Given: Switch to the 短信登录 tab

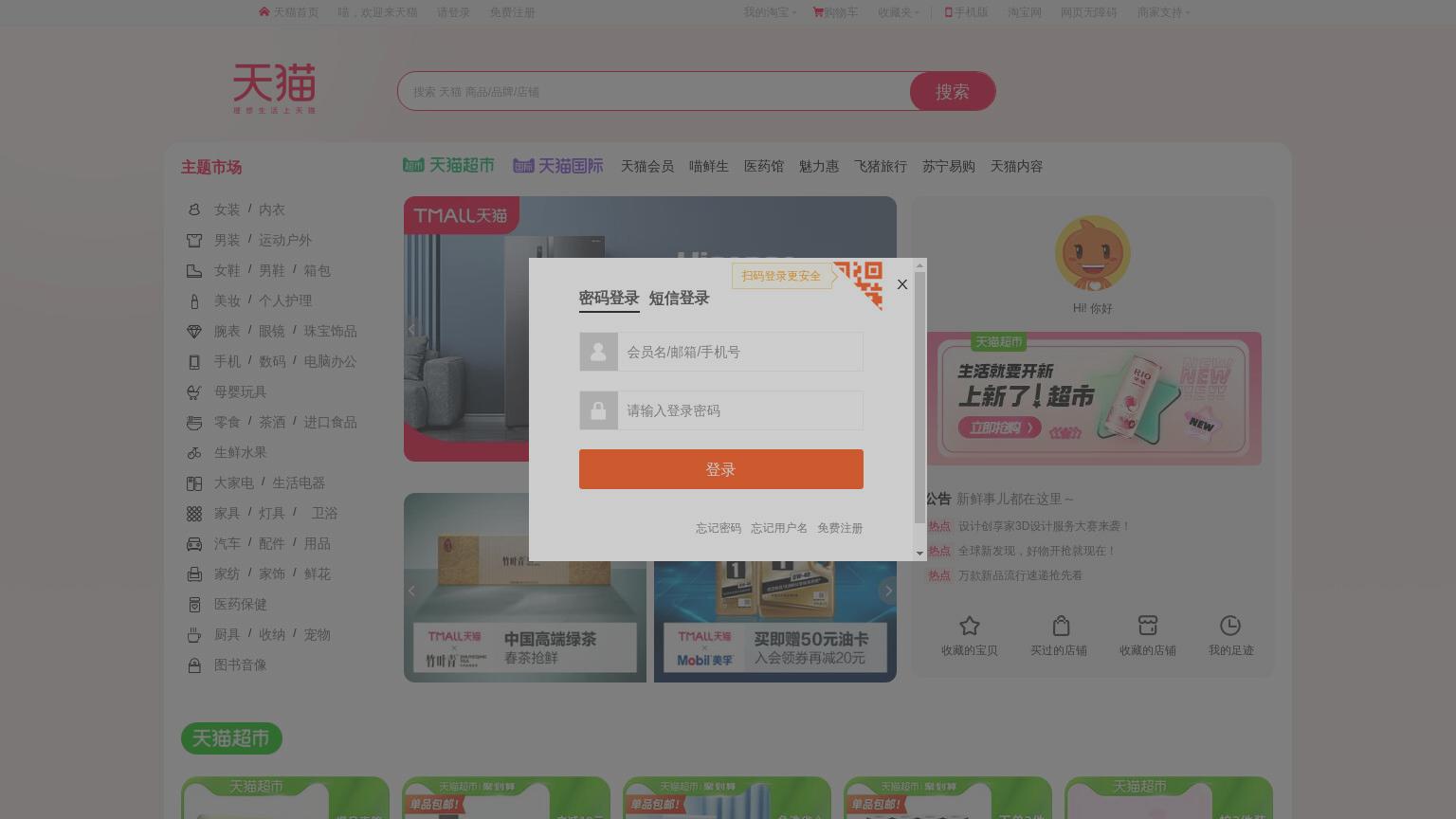Looking at the screenshot, I should 679,299.
